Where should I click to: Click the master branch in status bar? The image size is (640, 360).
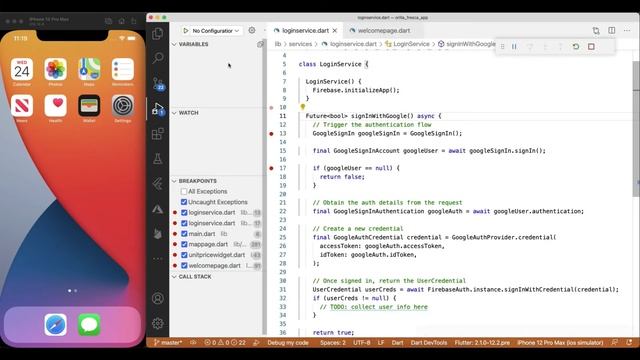click(168, 343)
